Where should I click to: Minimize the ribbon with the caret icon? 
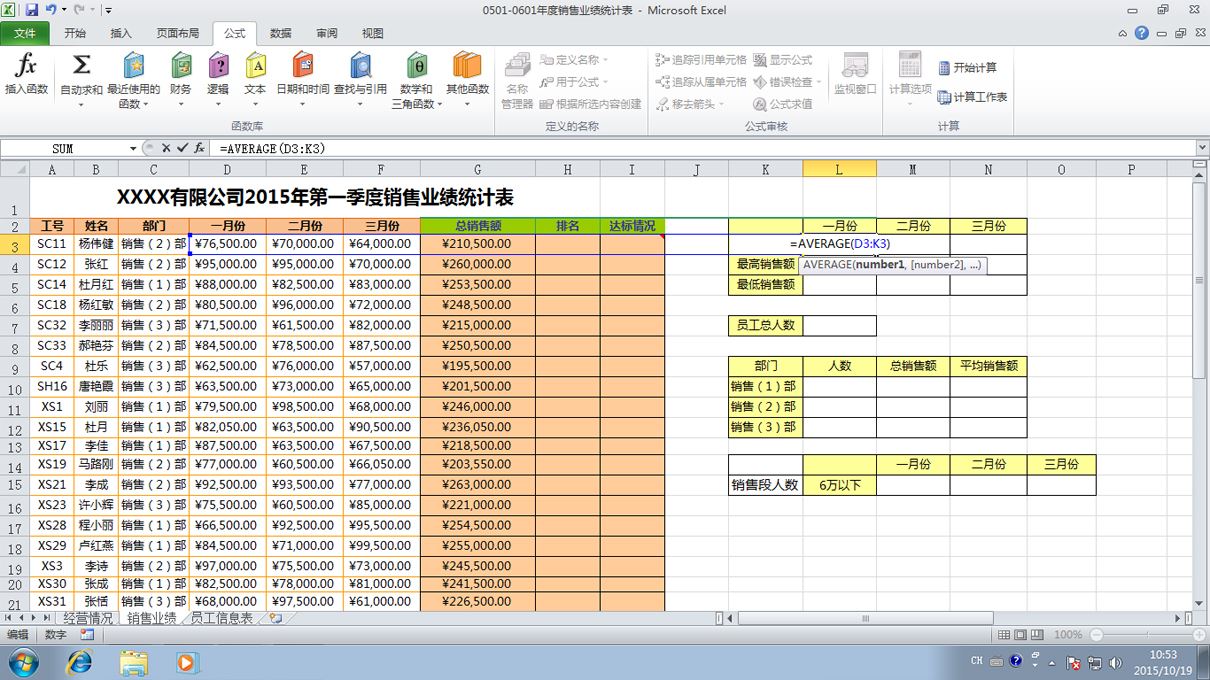[x=1123, y=32]
